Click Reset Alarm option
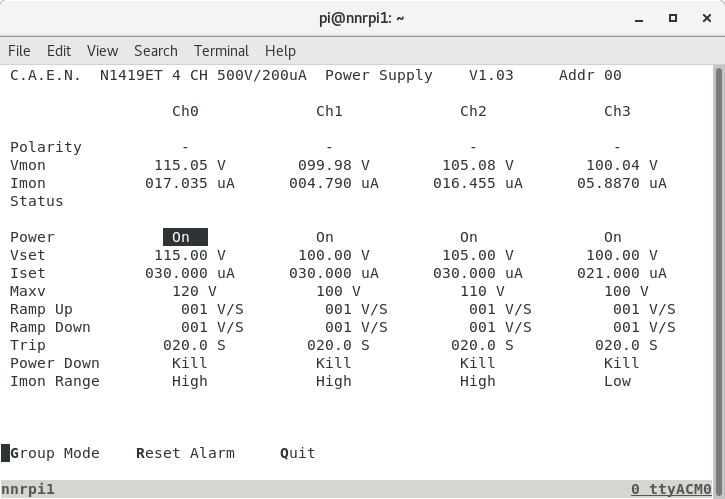 (185, 453)
